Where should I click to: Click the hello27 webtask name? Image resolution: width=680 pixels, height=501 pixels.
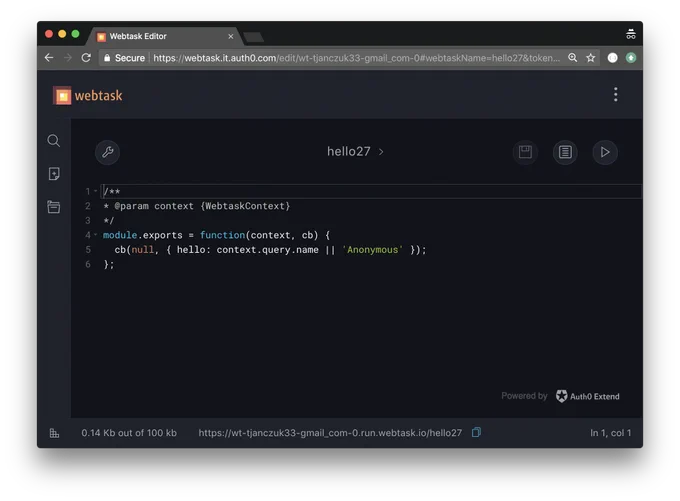tap(349, 151)
